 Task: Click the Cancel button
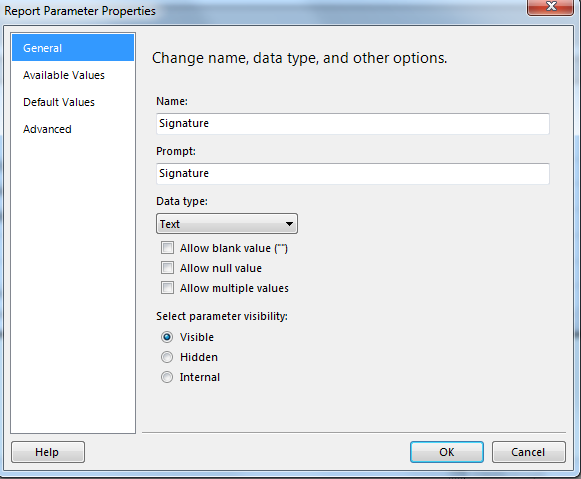tap(528, 452)
